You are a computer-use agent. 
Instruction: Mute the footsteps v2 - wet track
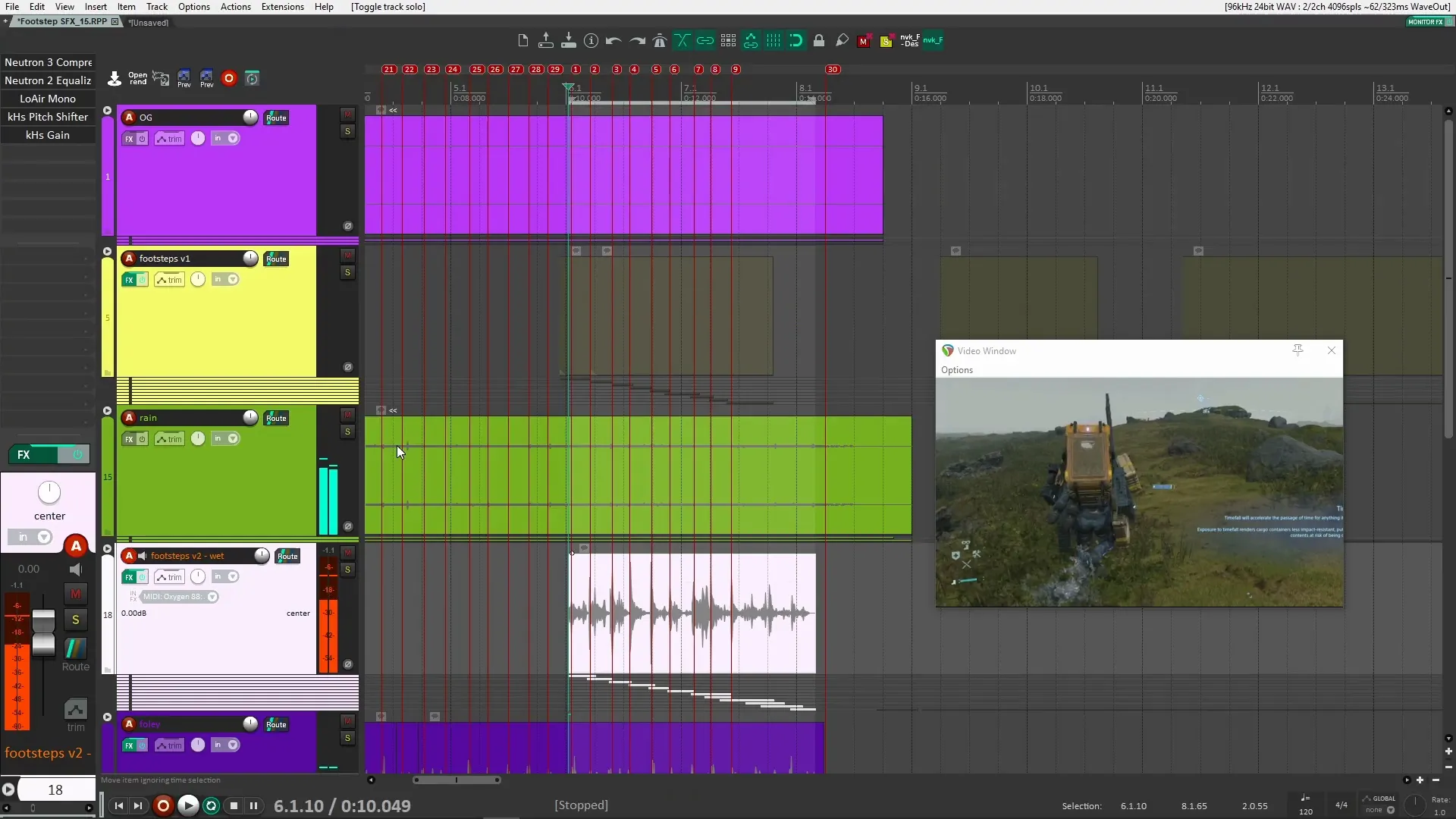coord(348,553)
